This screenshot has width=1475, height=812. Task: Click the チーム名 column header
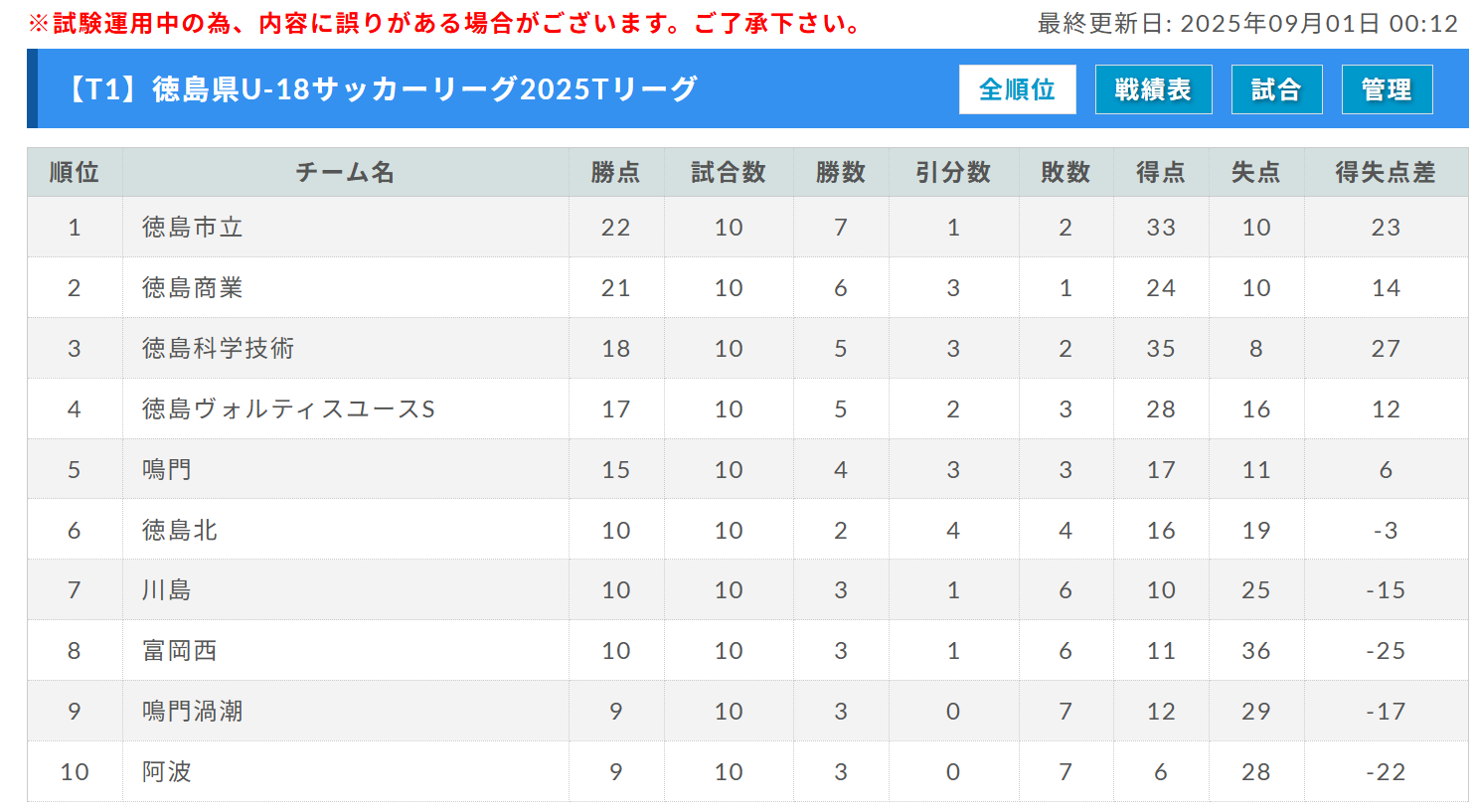pyautogui.click(x=345, y=173)
